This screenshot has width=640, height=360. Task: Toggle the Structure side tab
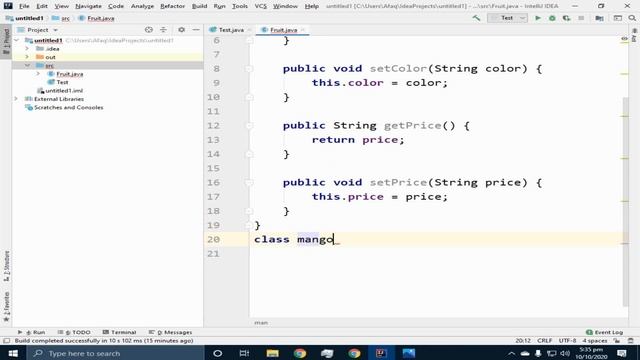click(6, 266)
